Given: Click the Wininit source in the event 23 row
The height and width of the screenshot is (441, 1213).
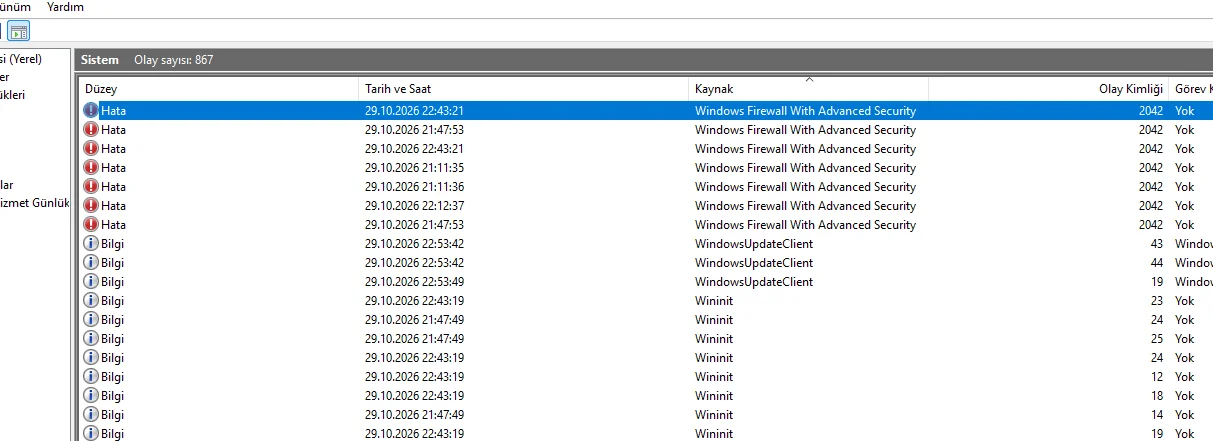Looking at the screenshot, I should pyautogui.click(x=714, y=301).
